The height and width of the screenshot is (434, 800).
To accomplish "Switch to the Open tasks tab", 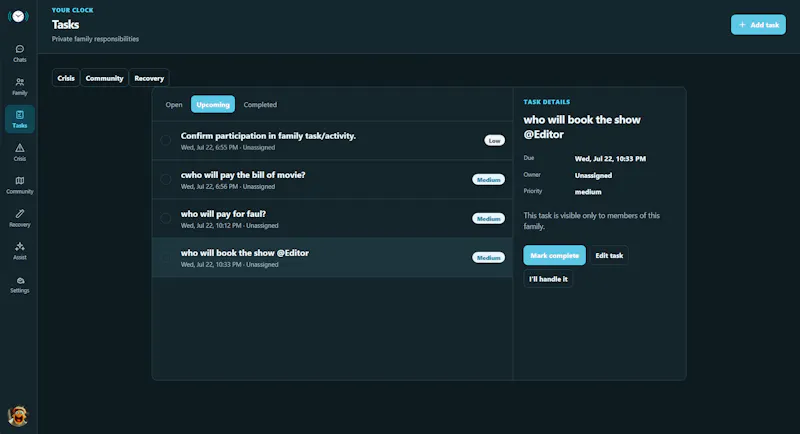I will point(173,104).
